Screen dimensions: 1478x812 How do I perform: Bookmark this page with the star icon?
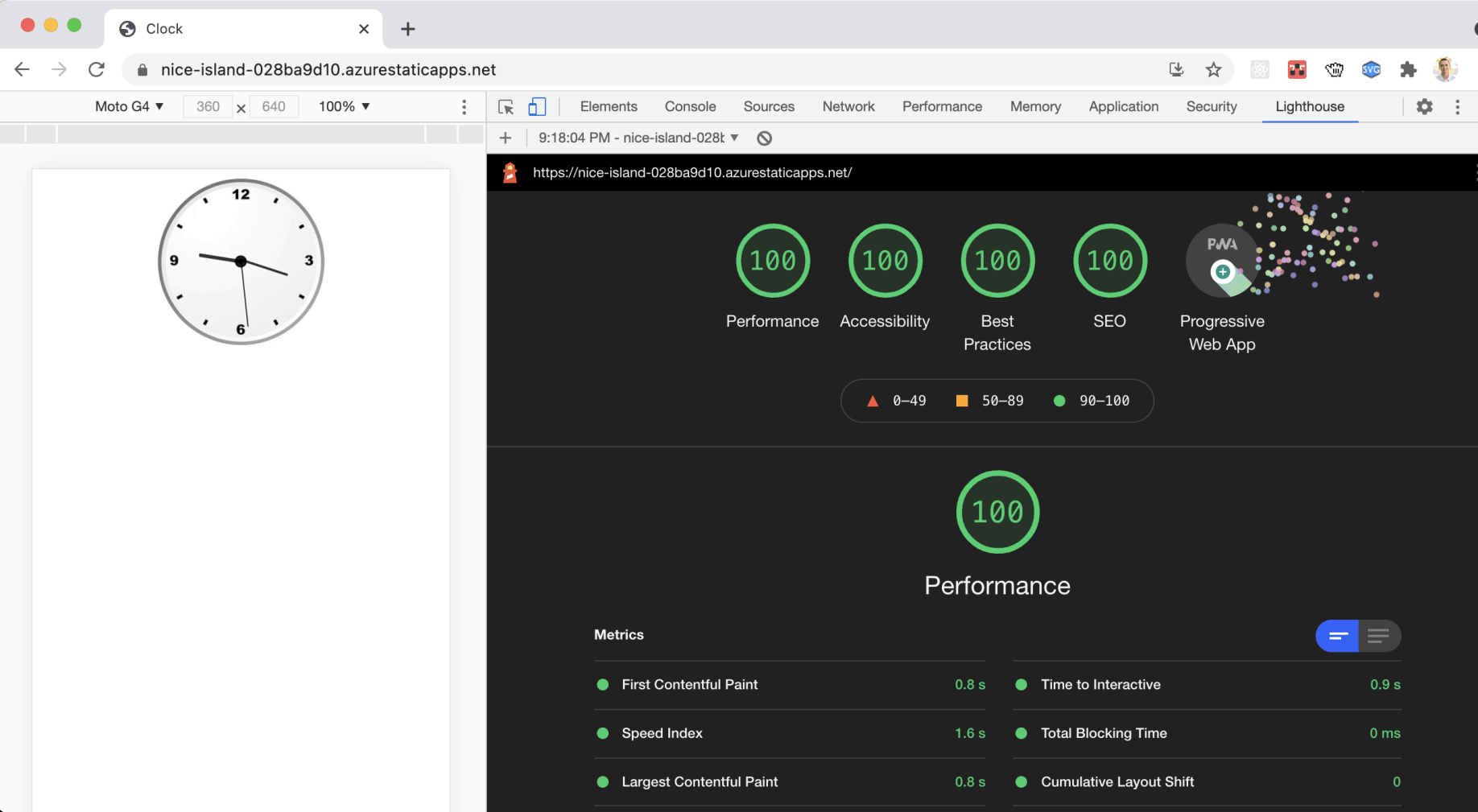[x=1213, y=70]
